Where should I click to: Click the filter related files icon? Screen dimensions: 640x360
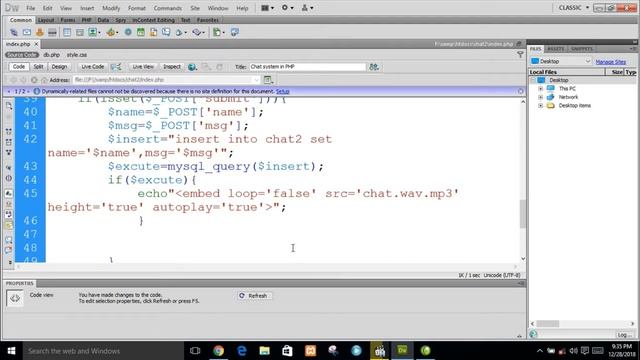[520, 54]
